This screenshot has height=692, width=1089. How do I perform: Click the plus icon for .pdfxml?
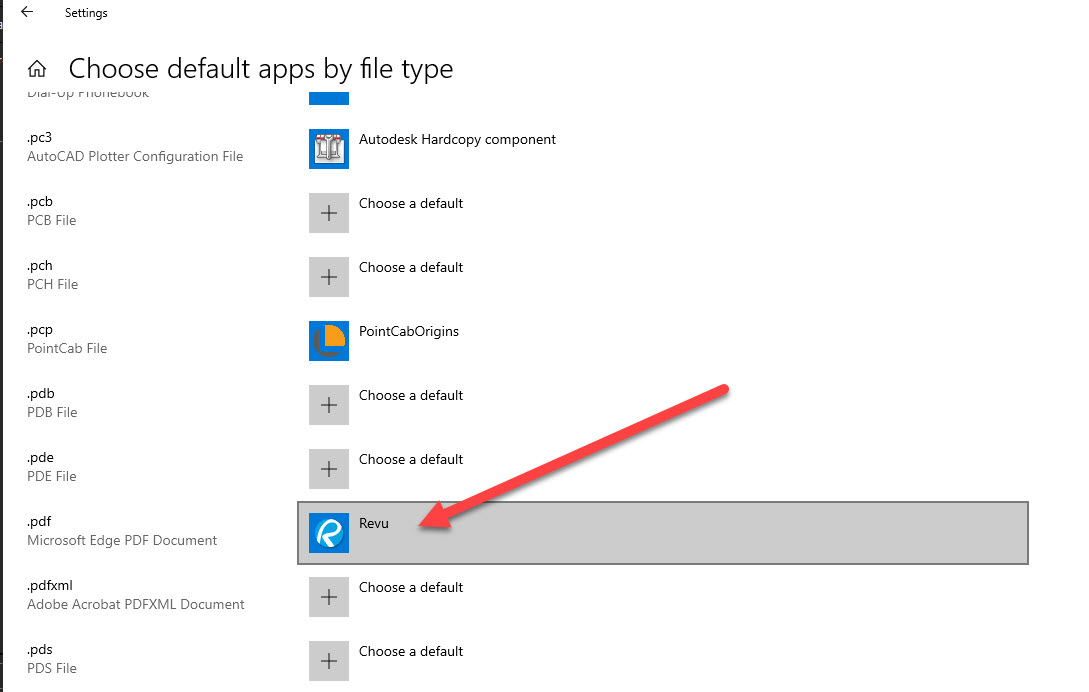pos(329,597)
